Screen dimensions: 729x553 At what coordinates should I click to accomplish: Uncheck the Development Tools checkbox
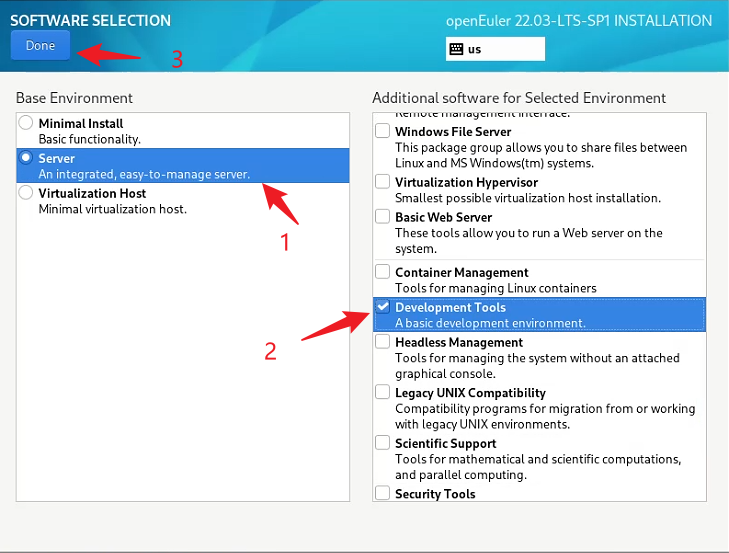click(382, 306)
